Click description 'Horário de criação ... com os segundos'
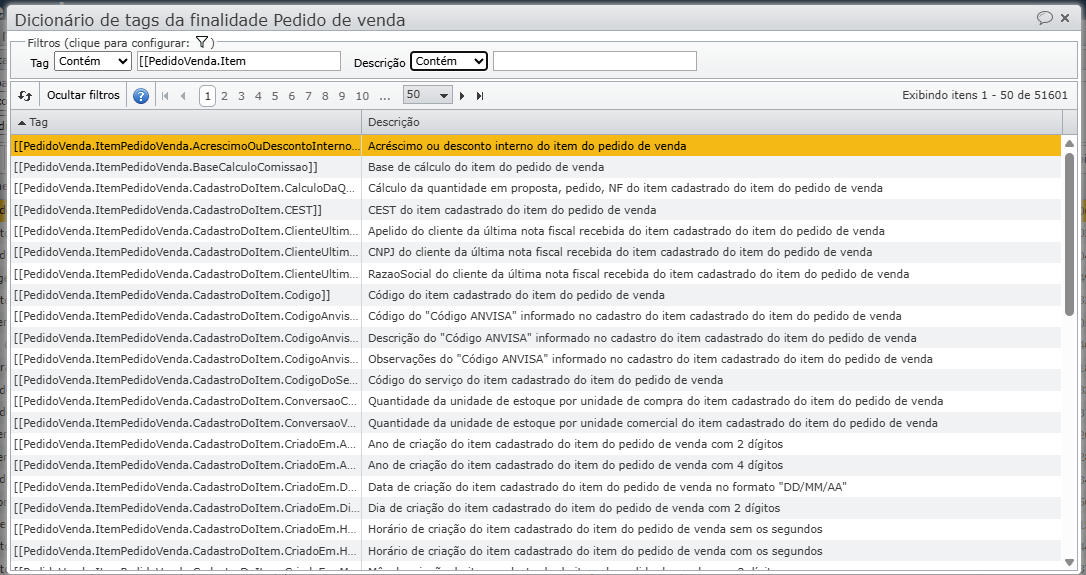The width and height of the screenshot is (1086, 575). point(595,551)
